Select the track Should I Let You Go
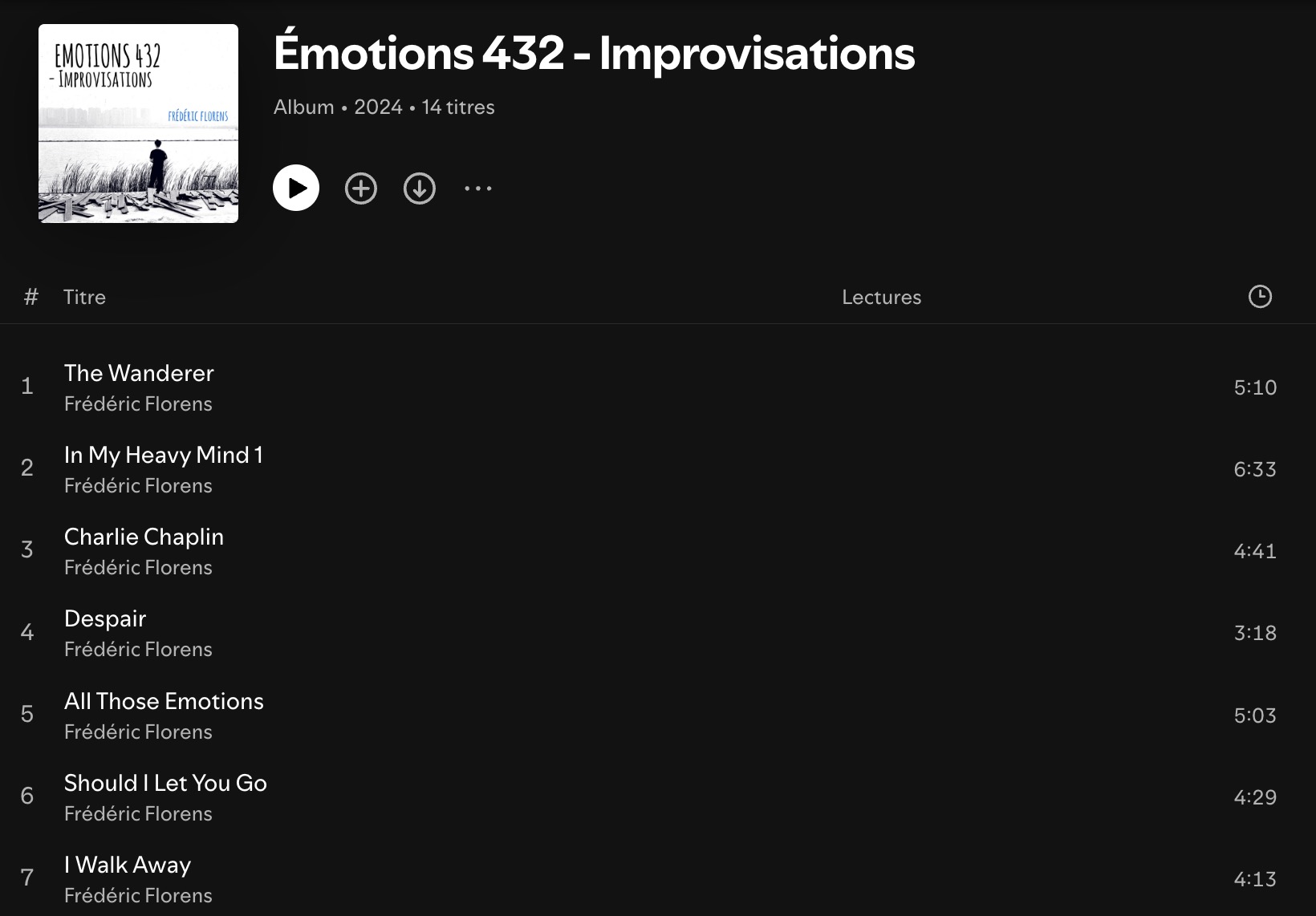 (165, 783)
